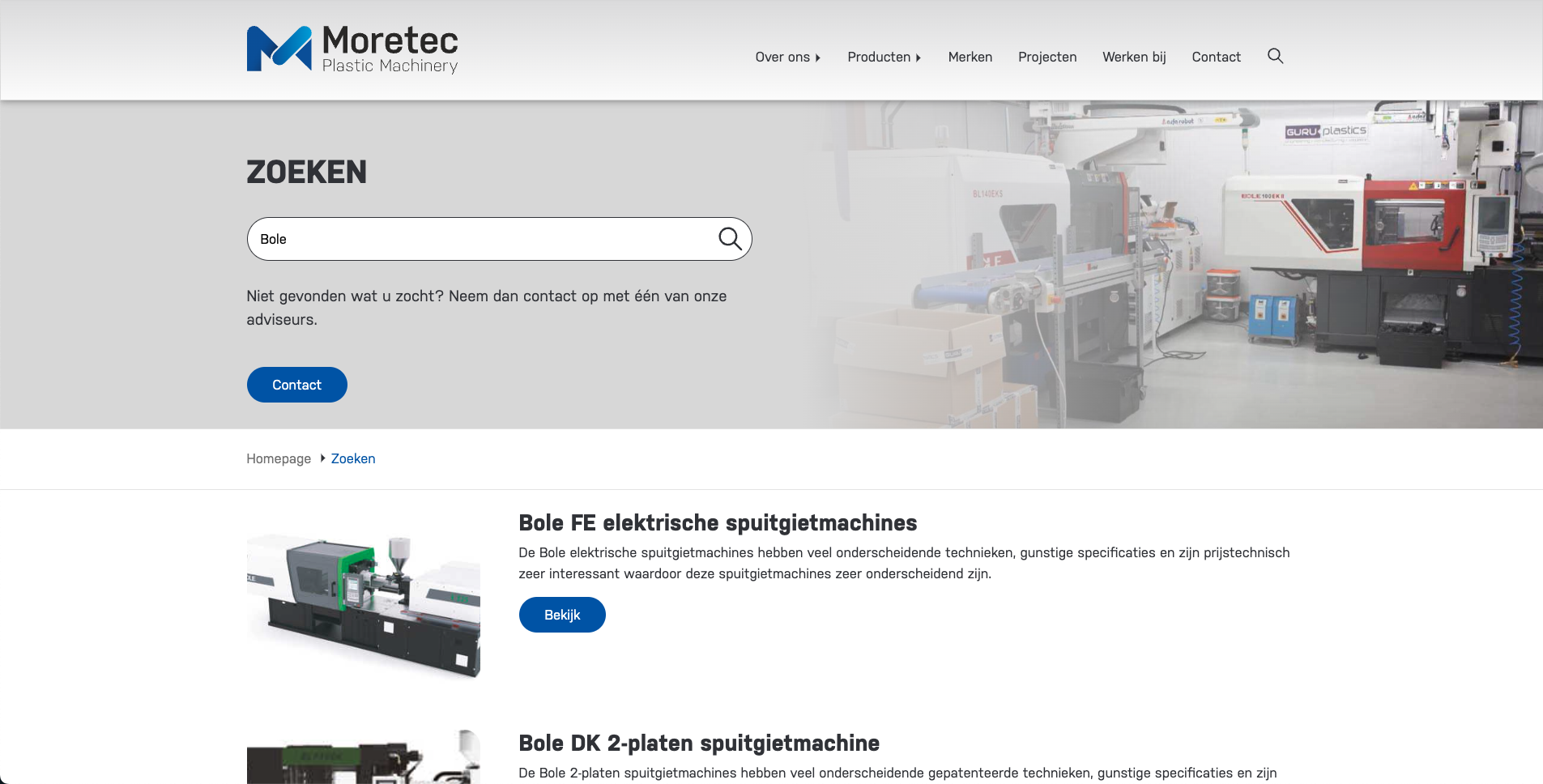Viewport: 1543px width, 784px height.
Task: Open the Bole DK machine thumbnail image
Action: tap(363, 757)
